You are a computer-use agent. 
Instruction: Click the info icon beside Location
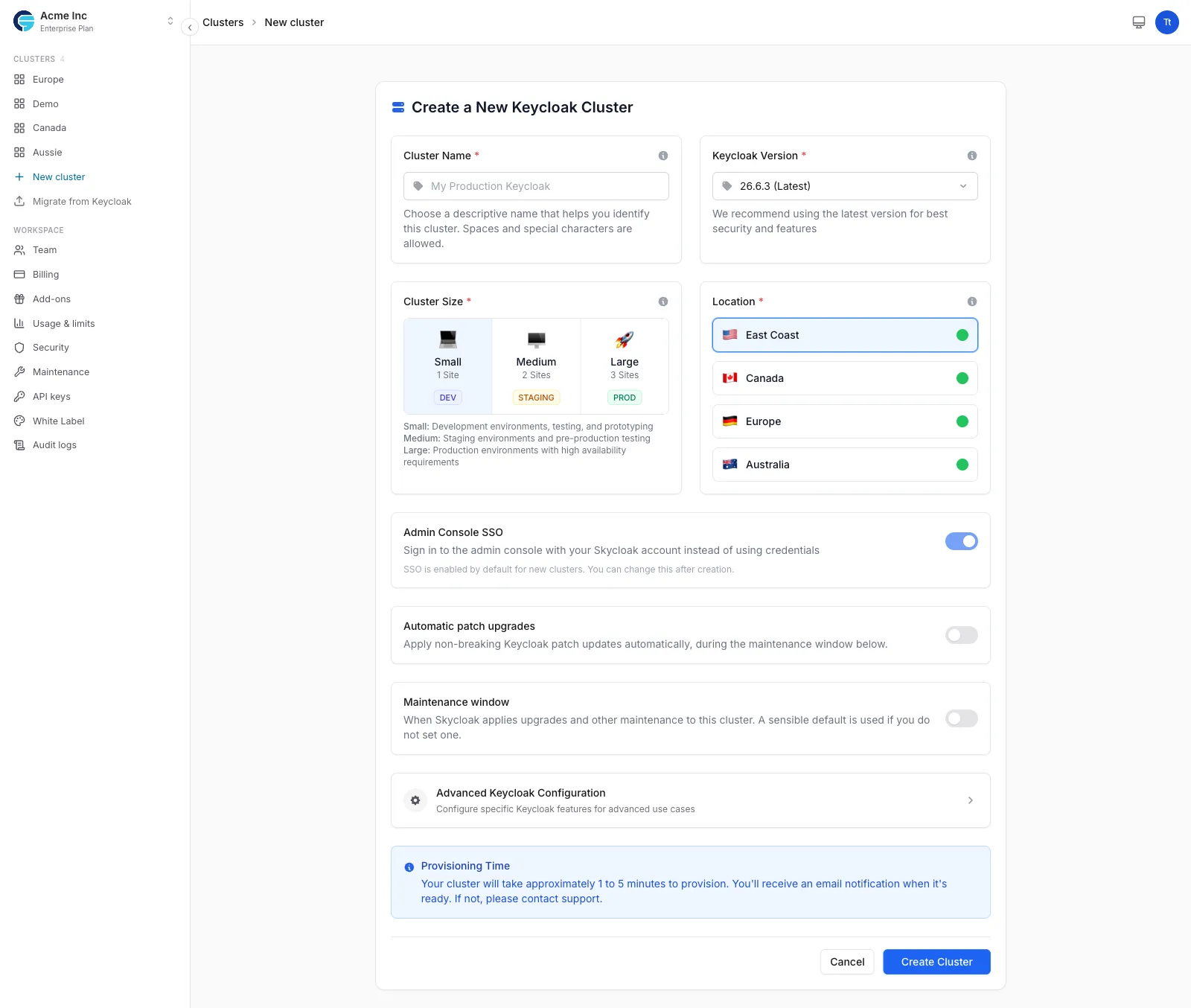(x=972, y=302)
